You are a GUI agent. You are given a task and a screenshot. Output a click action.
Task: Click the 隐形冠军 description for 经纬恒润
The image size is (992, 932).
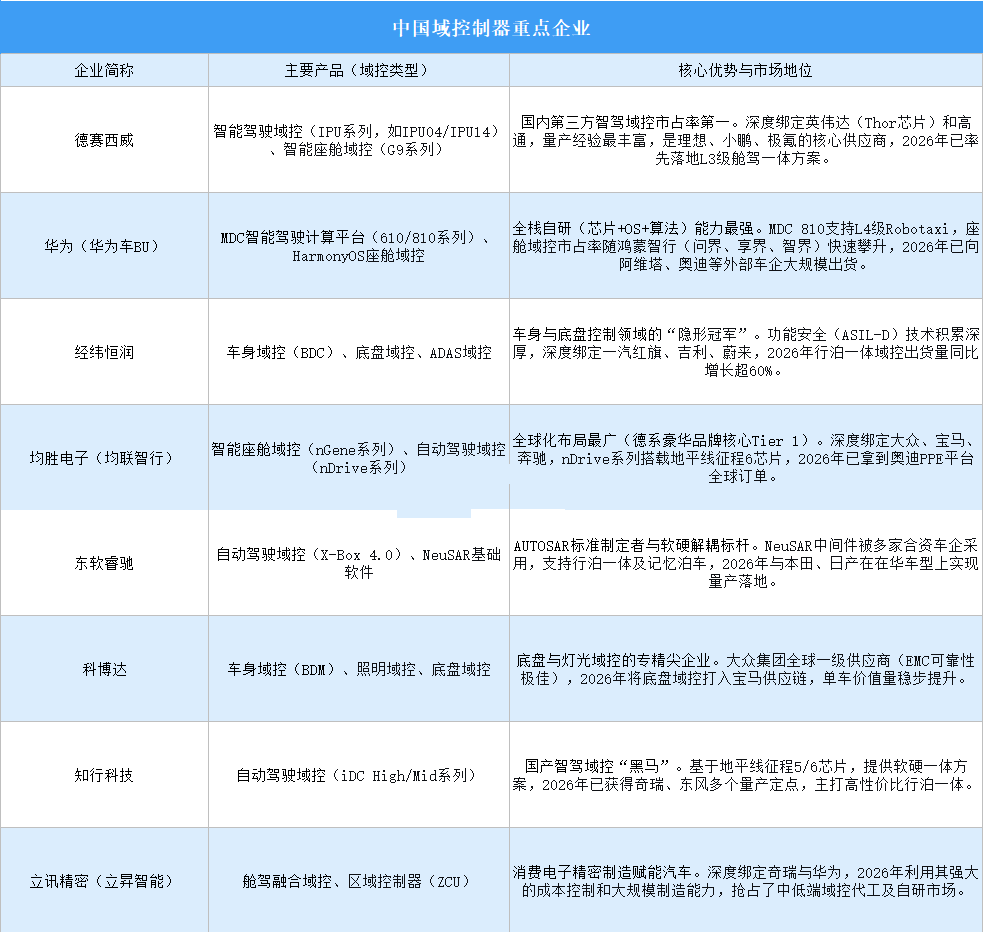point(745,352)
